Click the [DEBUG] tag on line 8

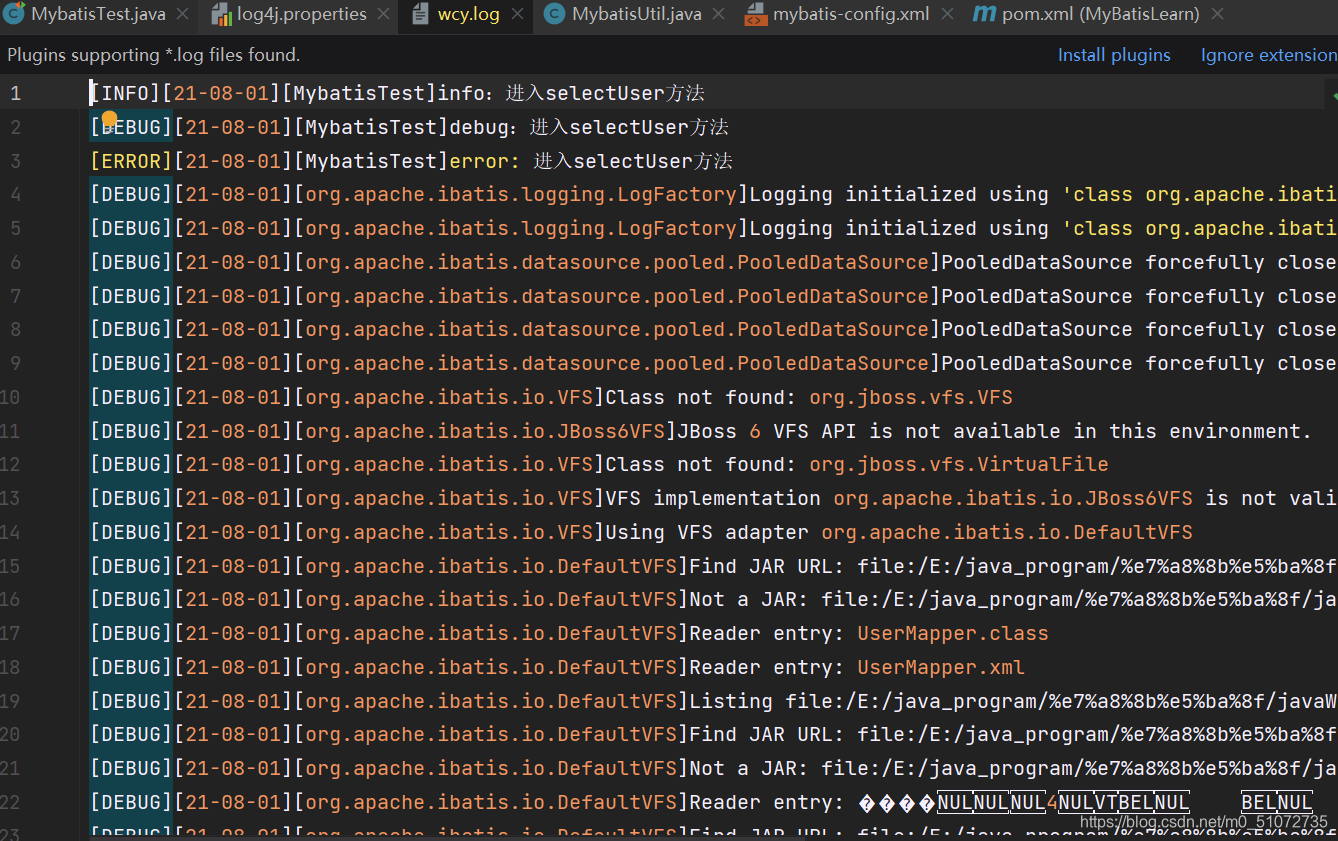tap(132, 329)
